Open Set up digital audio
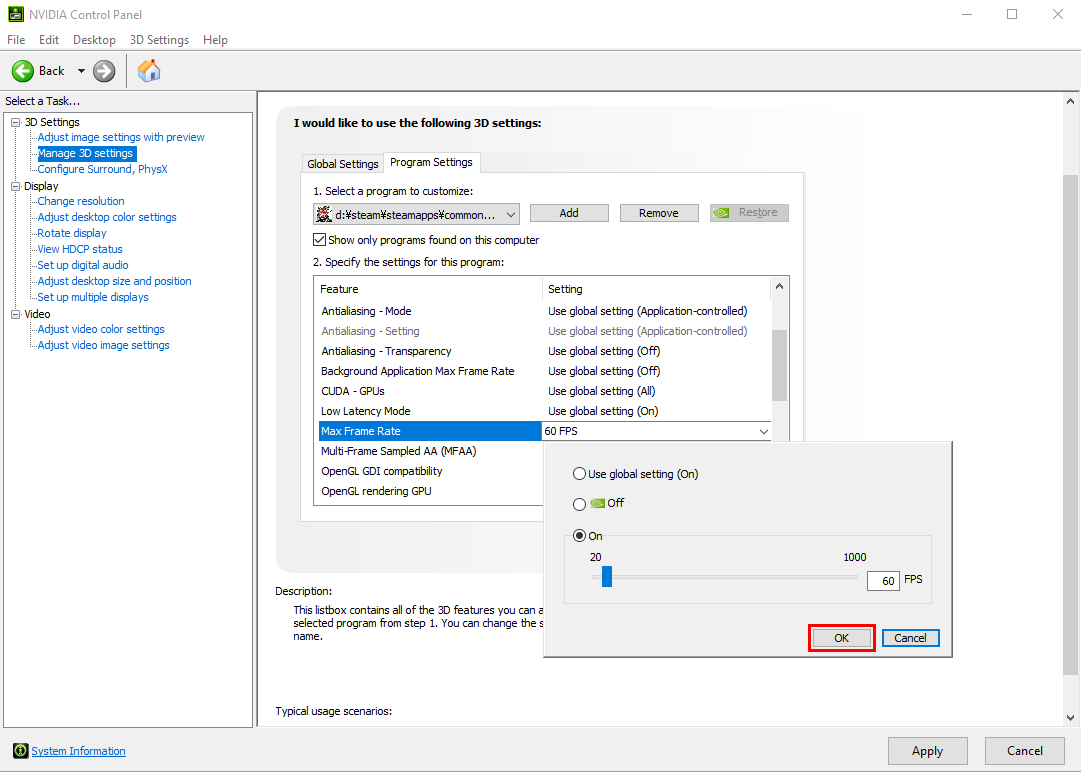Image resolution: width=1081 pixels, height=773 pixels. coord(83,265)
